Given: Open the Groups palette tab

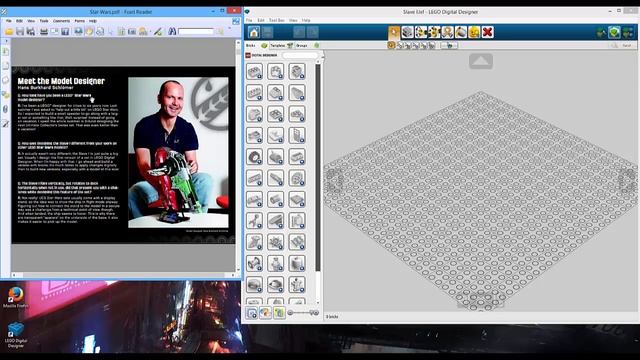Looking at the screenshot, I should click(x=307, y=45).
